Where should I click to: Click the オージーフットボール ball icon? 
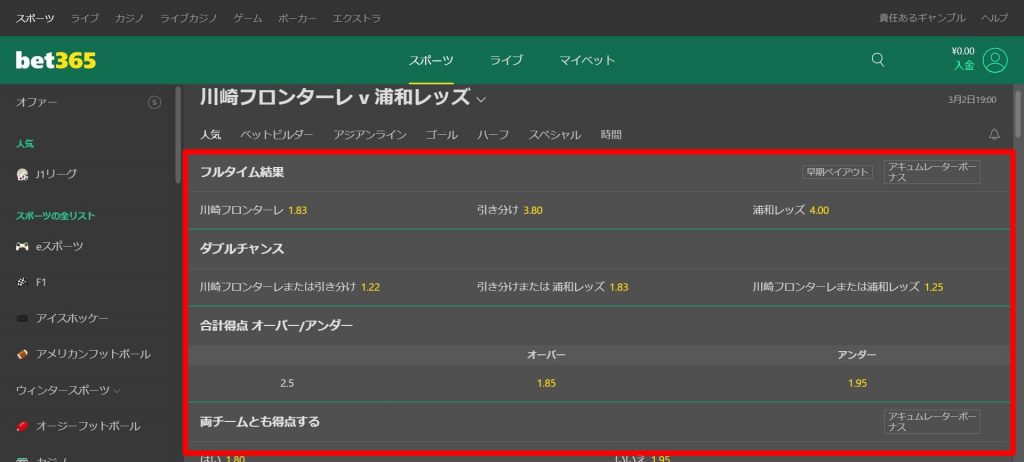[22, 426]
